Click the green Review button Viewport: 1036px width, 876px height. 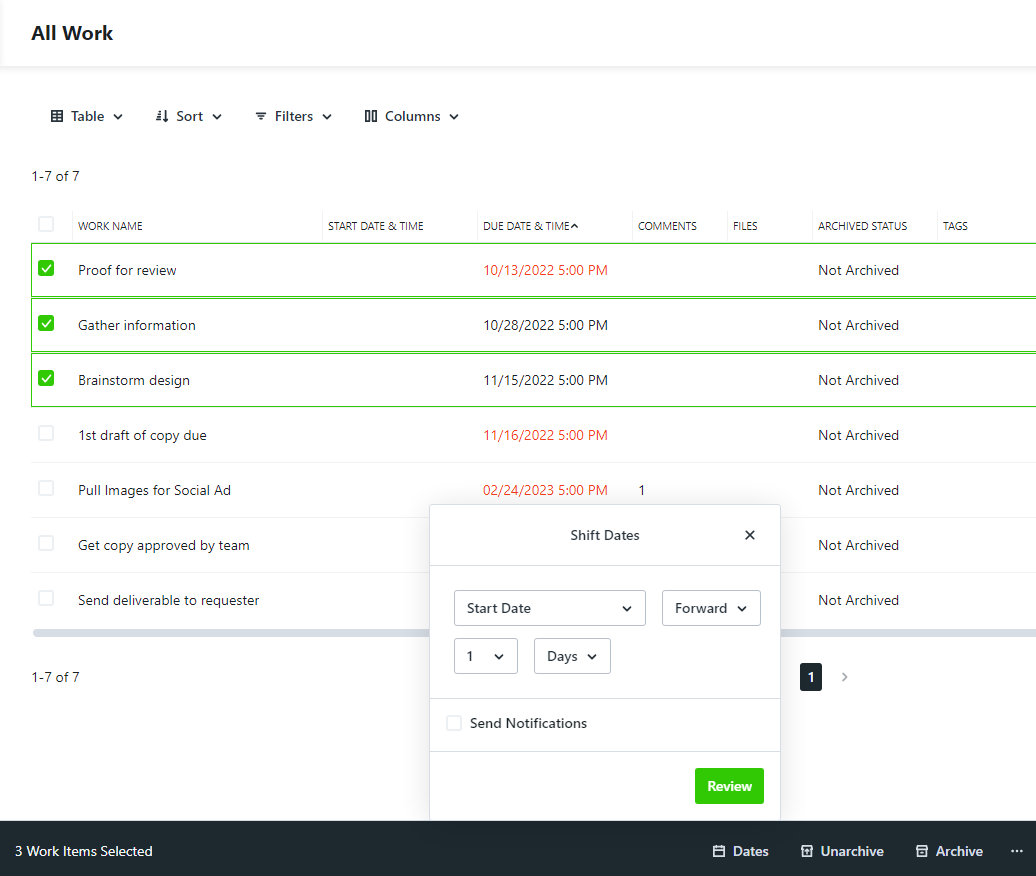(x=729, y=786)
